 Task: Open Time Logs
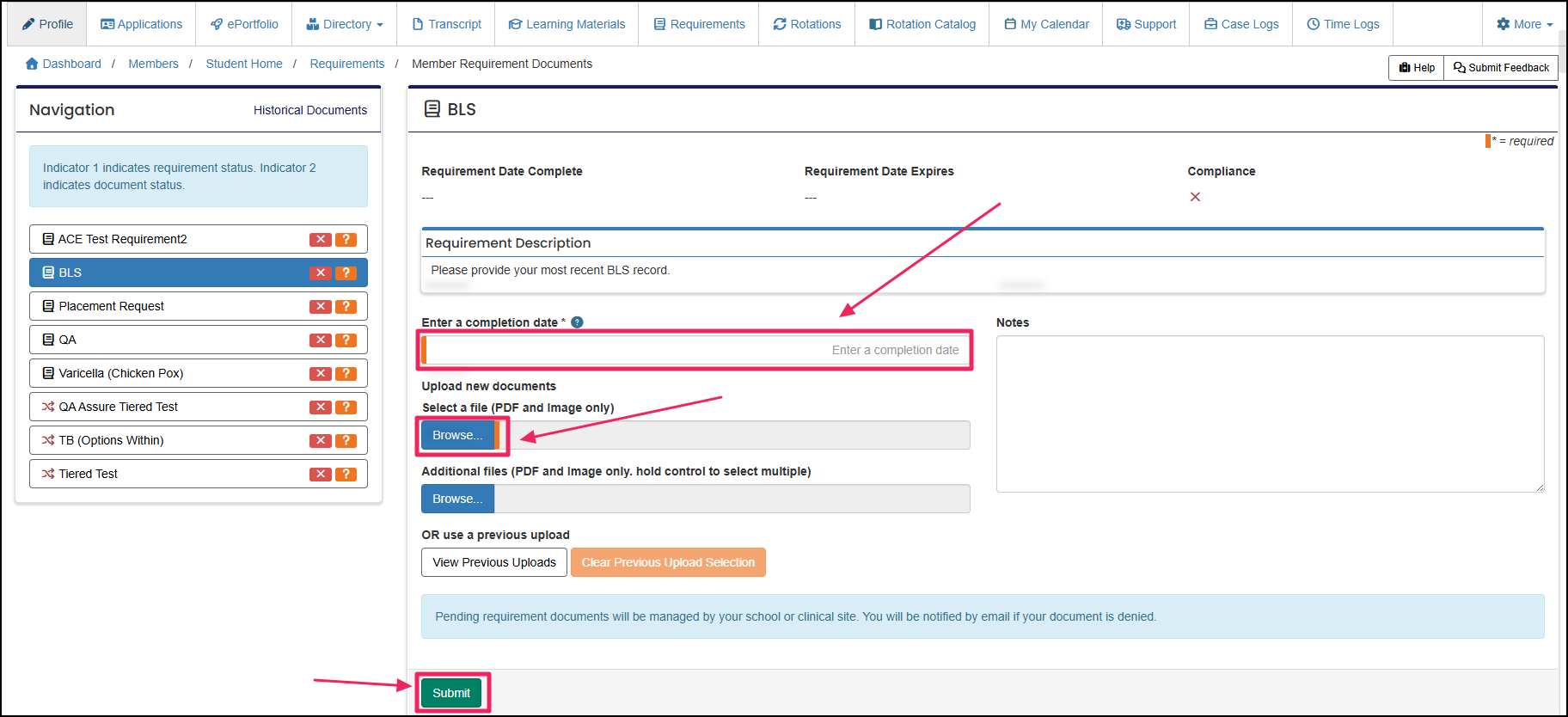(x=1343, y=24)
